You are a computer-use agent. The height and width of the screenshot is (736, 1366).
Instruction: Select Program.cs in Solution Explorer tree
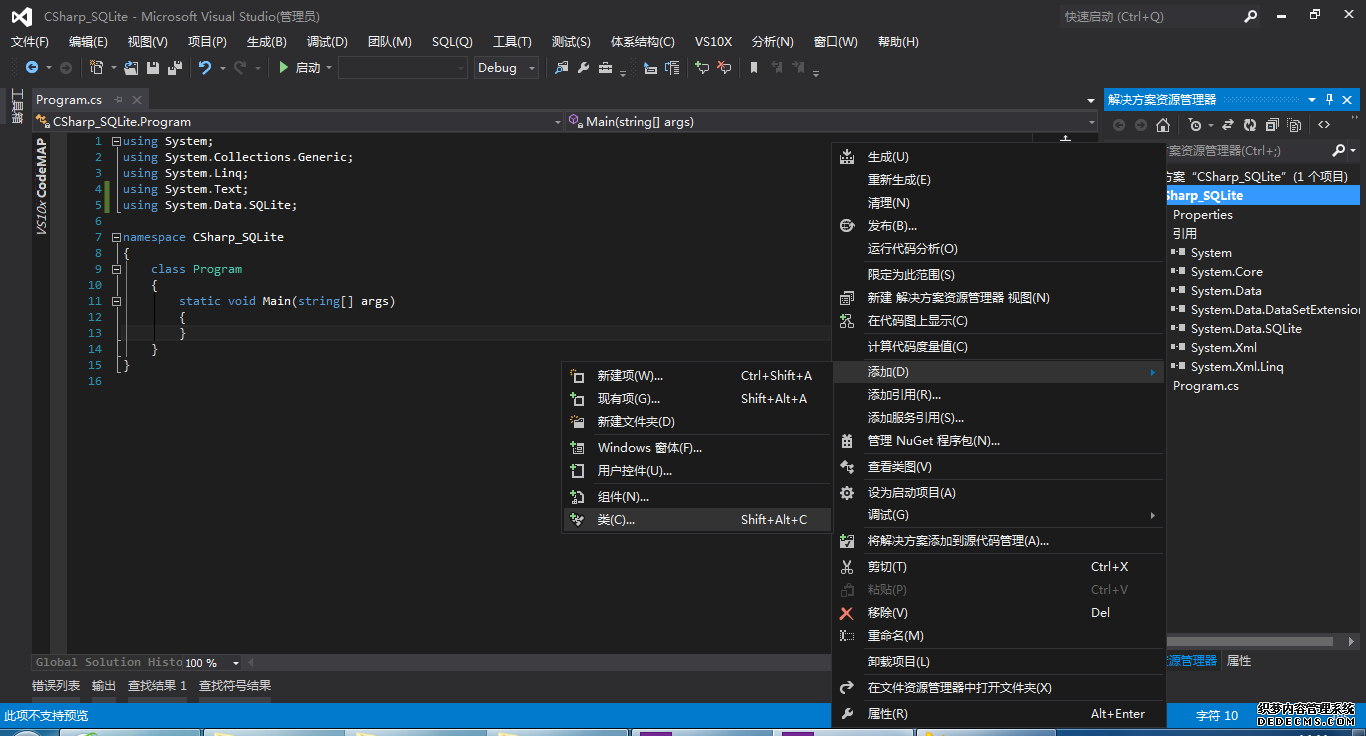pos(1205,386)
